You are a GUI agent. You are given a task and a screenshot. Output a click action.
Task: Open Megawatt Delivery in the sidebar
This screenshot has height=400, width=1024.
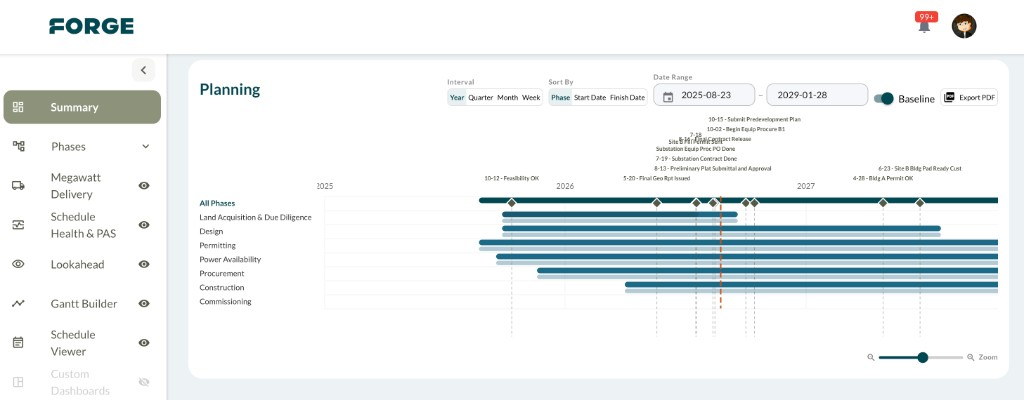tap(76, 186)
